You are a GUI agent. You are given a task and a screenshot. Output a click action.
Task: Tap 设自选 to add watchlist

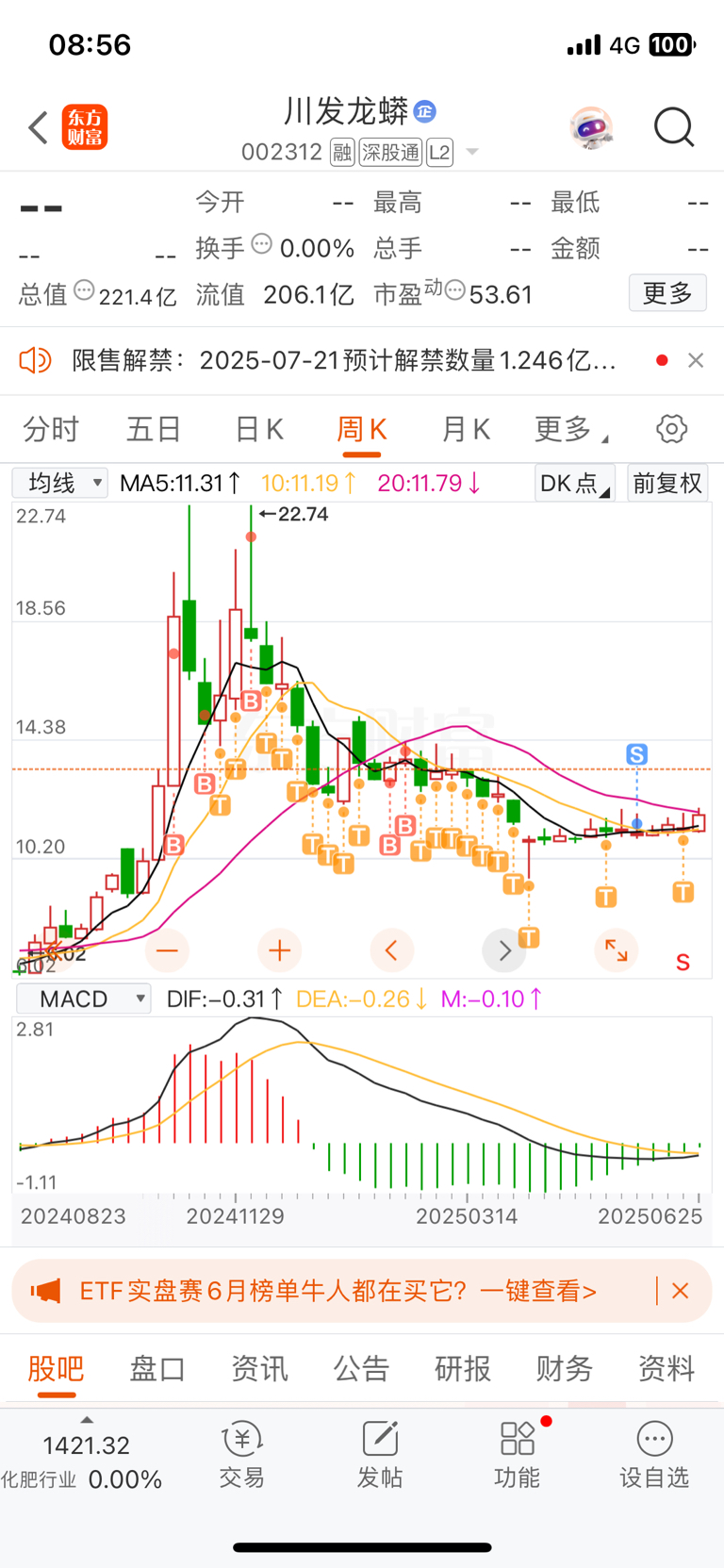(x=654, y=1455)
